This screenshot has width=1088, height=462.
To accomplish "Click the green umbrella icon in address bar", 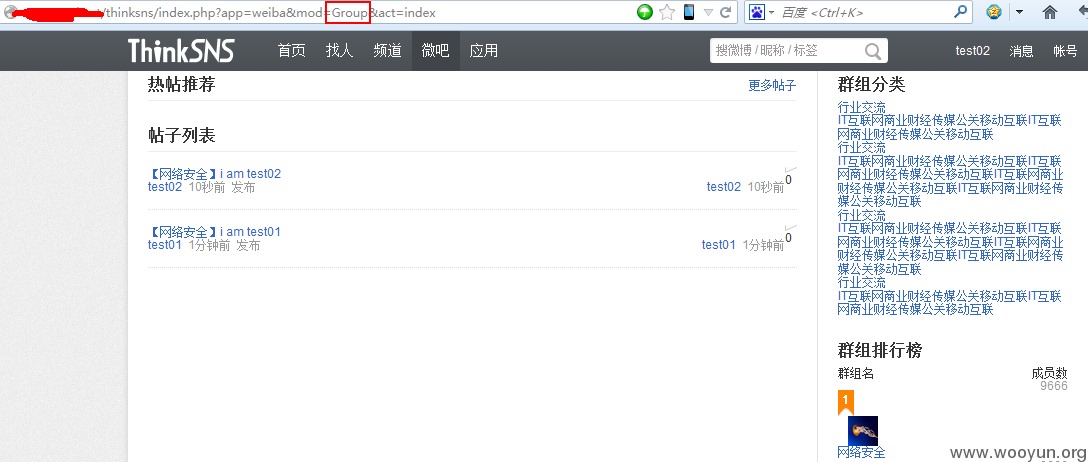I will coord(645,12).
